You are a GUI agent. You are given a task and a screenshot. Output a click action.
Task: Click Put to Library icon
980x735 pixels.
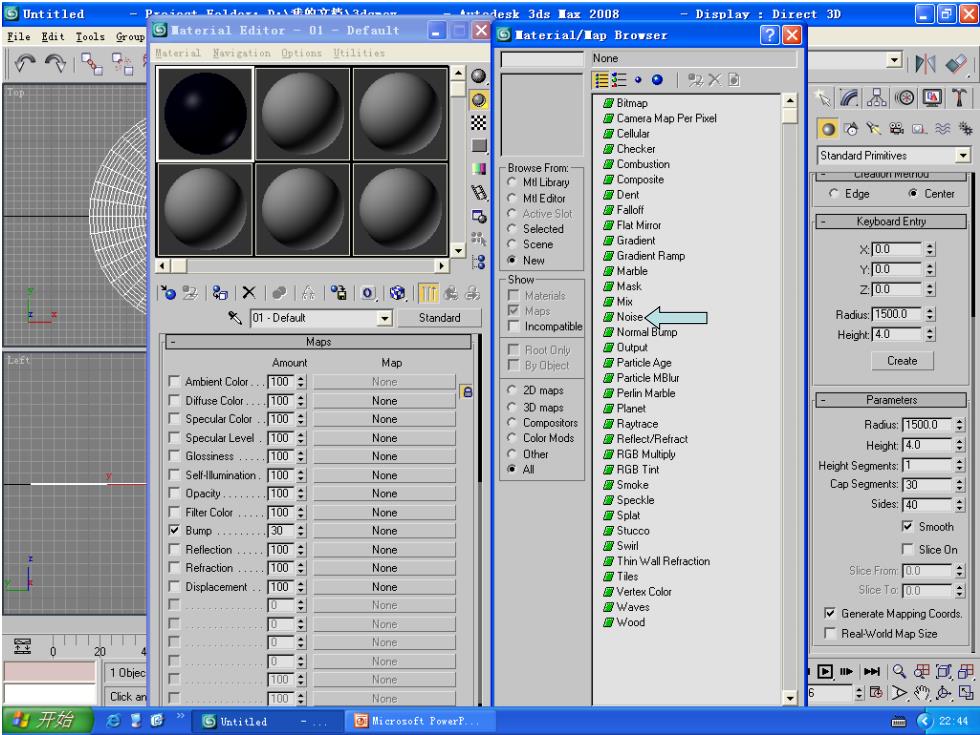[x=338, y=292]
